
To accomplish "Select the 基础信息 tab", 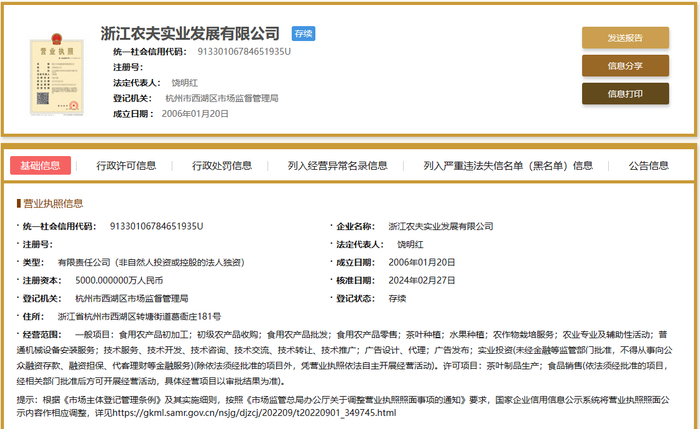I will tap(40, 166).
